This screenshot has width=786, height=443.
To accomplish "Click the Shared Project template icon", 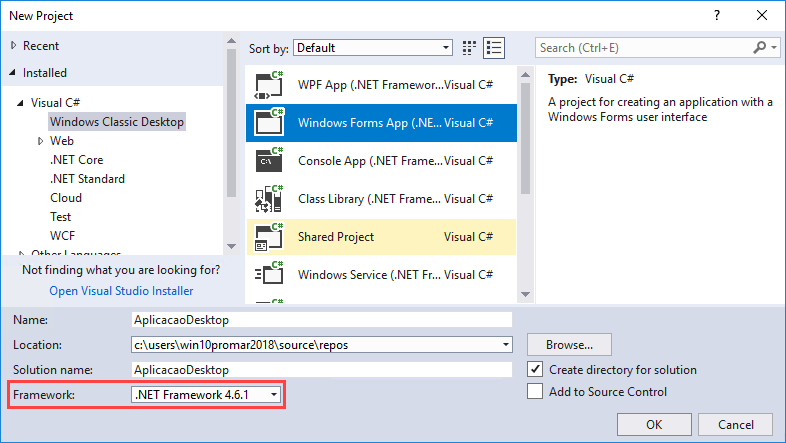I will (269, 237).
